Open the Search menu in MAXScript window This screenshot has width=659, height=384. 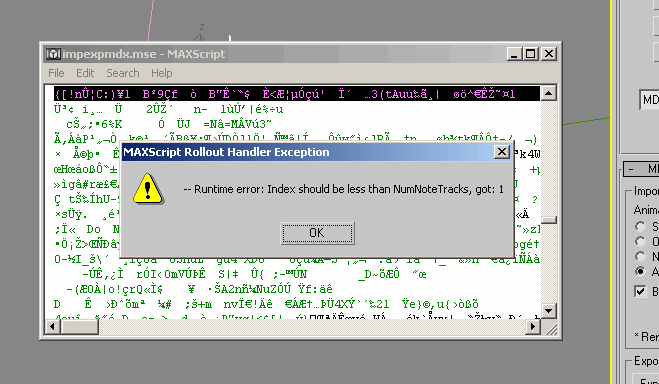coord(123,73)
